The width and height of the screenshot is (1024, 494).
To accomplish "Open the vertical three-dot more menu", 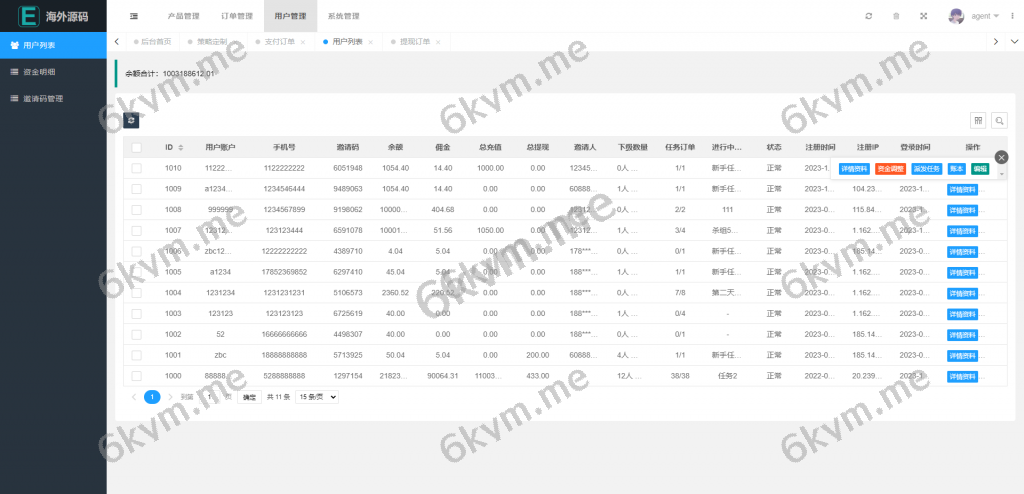I will coord(1013,16).
